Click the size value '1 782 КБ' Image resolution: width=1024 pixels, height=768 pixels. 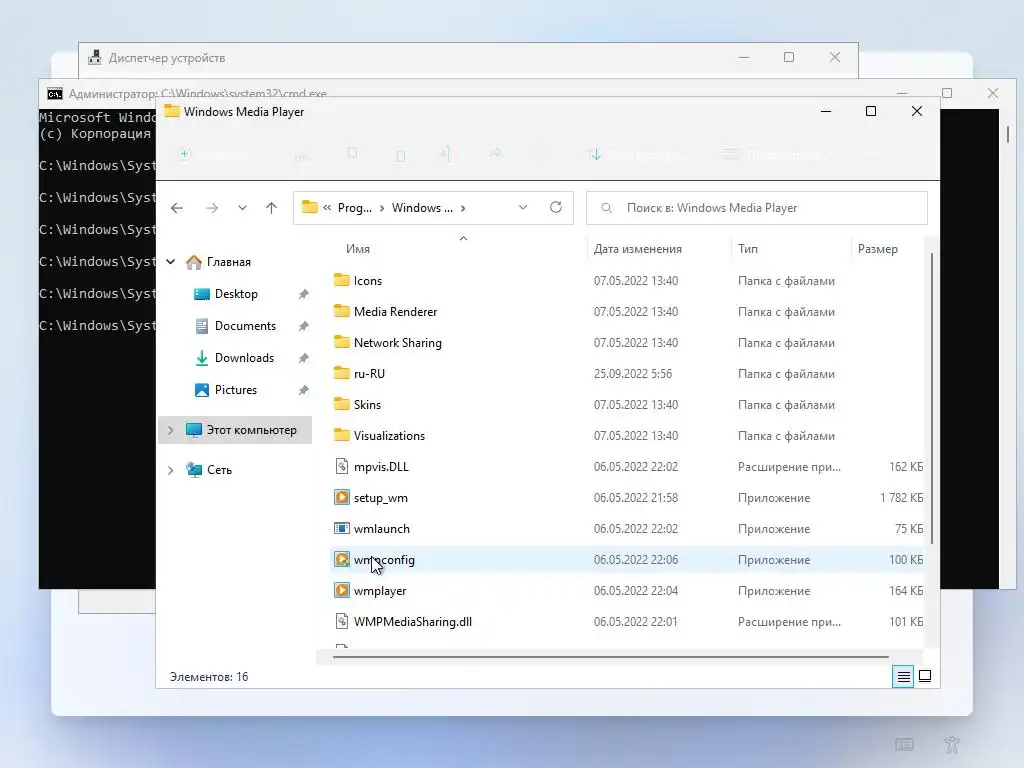point(901,498)
